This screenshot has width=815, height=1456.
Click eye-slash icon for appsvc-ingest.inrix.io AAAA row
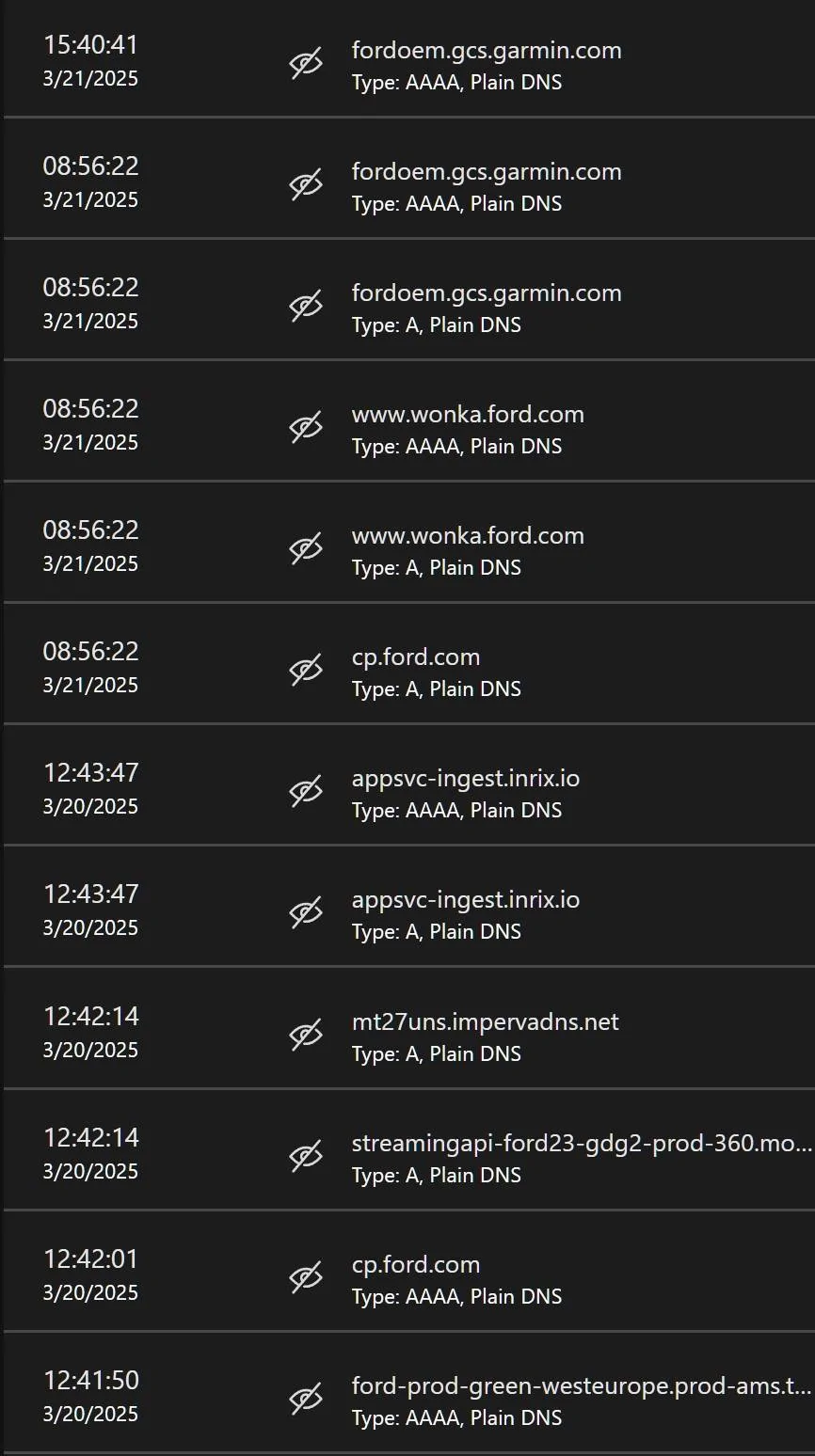pyautogui.click(x=306, y=792)
